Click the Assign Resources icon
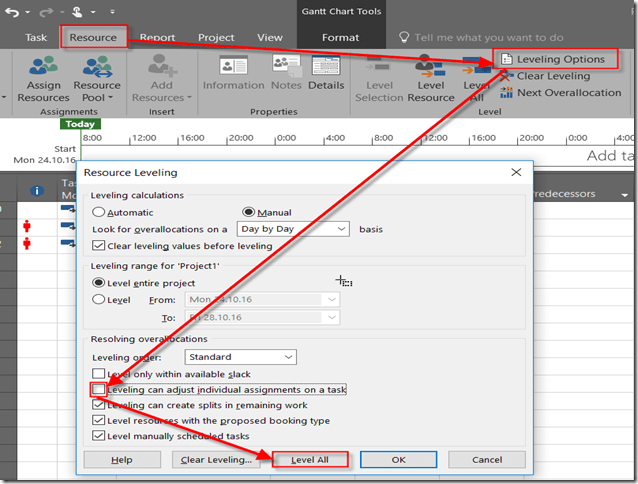 point(42,68)
